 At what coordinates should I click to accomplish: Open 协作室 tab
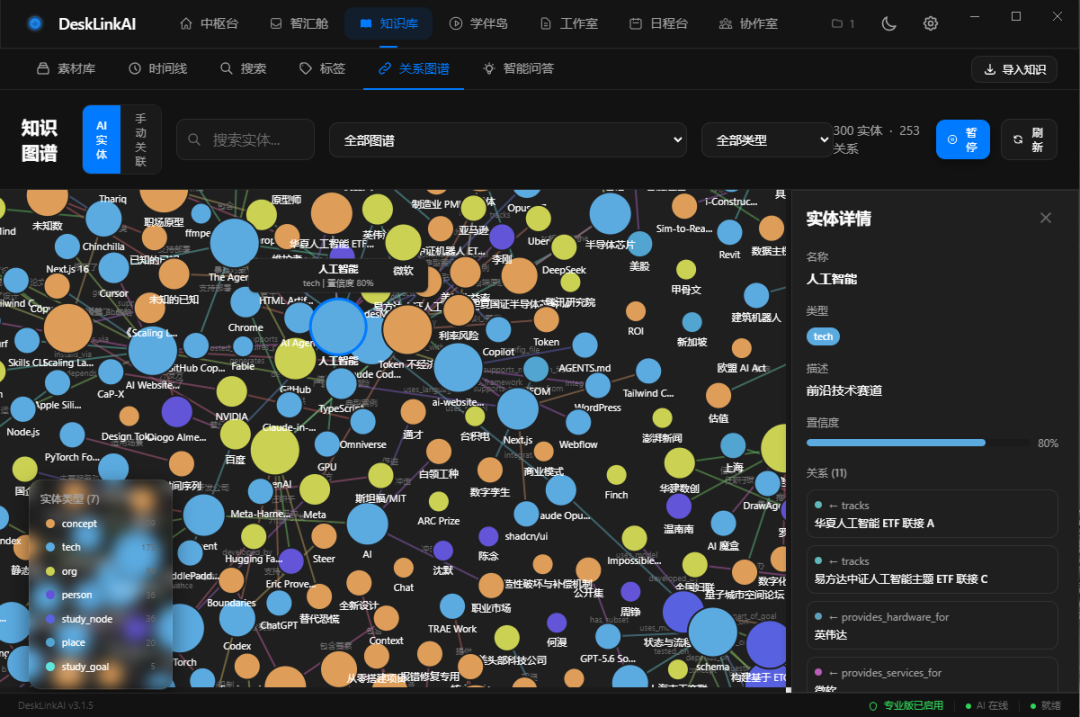(x=749, y=23)
